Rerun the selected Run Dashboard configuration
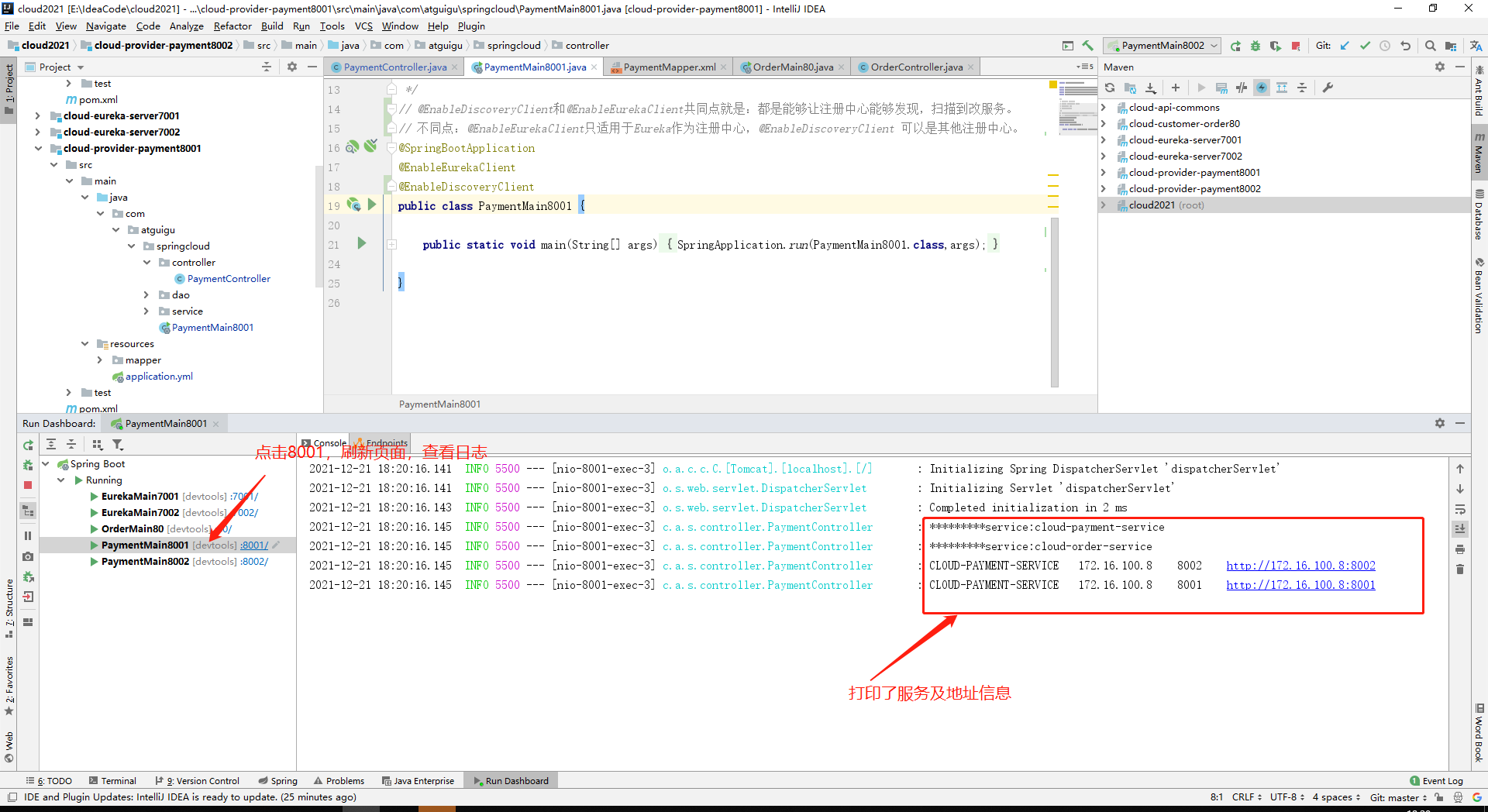The image size is (1488, 812). [28, 446]
